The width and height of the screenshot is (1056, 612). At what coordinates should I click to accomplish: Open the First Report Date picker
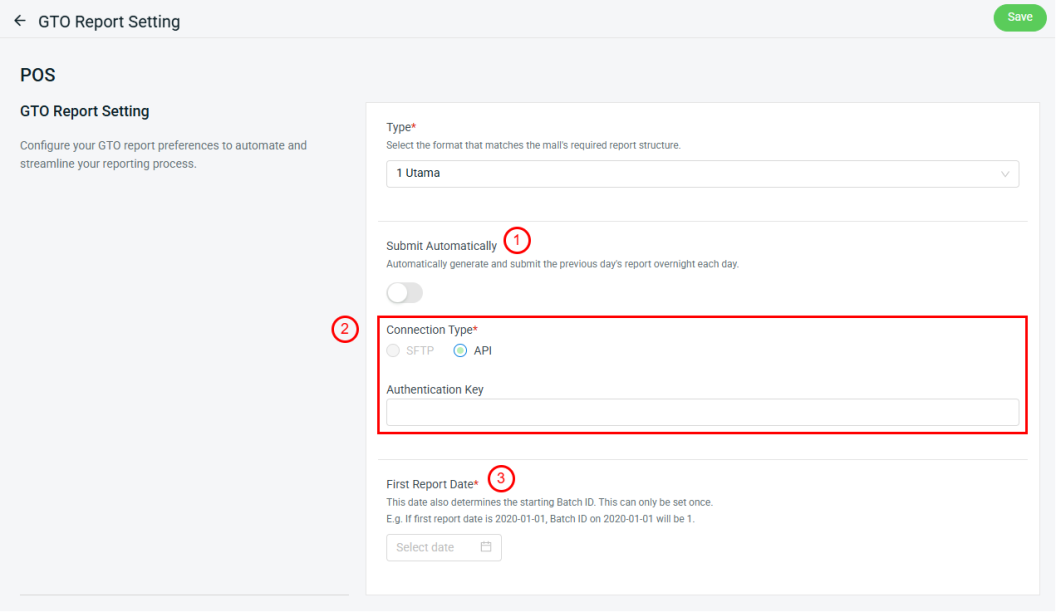tap(443, 547)
